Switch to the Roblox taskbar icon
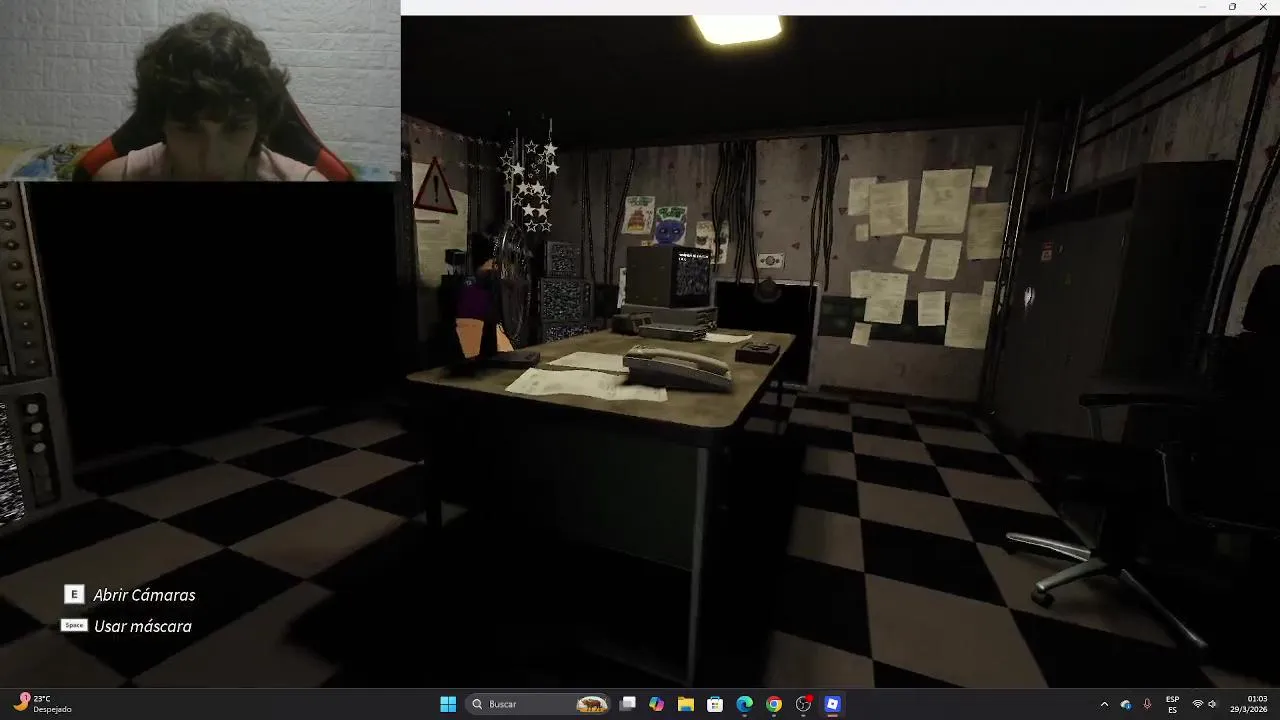The height and width of the screenshot is (720, 1280). pyautogui.click(x=832, y=704)
